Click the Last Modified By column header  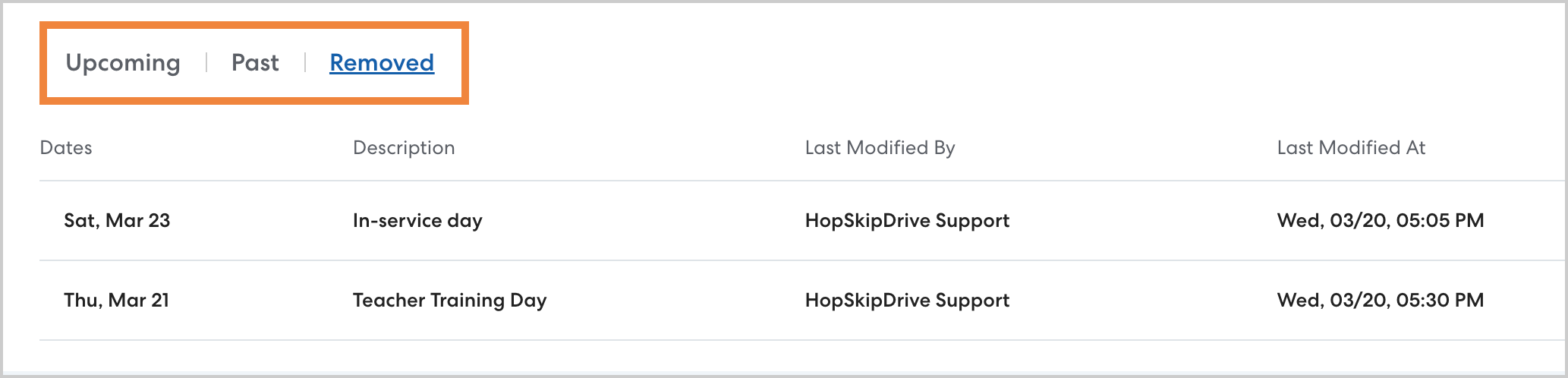point(880,148)
